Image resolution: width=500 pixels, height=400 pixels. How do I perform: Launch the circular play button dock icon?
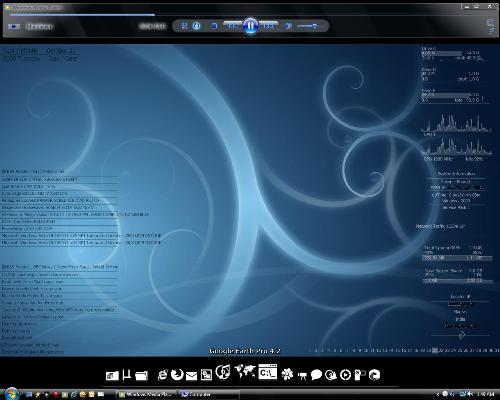(x=345, y=375)
